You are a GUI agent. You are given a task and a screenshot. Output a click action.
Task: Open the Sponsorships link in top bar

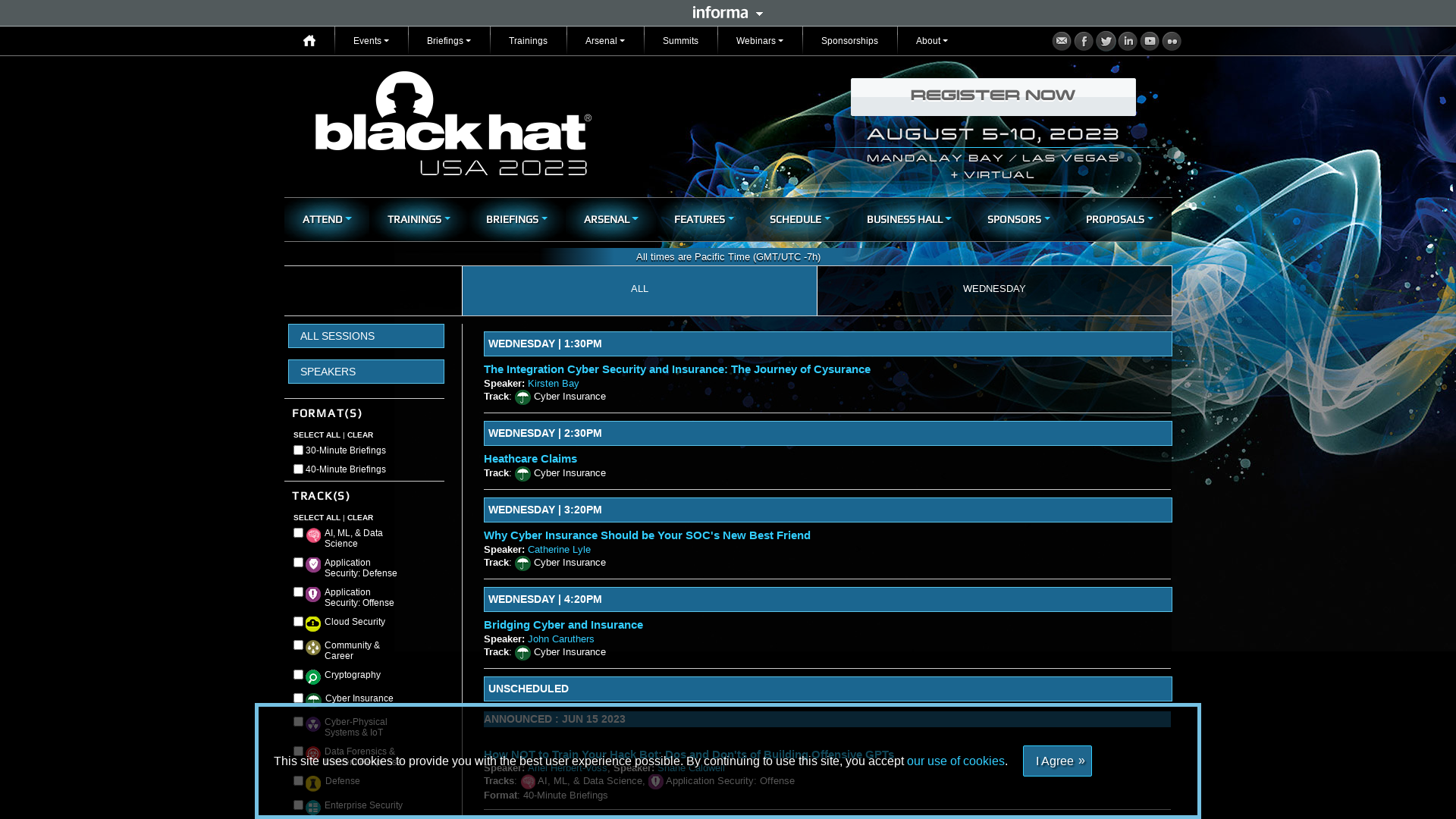[x=849, y=41]
